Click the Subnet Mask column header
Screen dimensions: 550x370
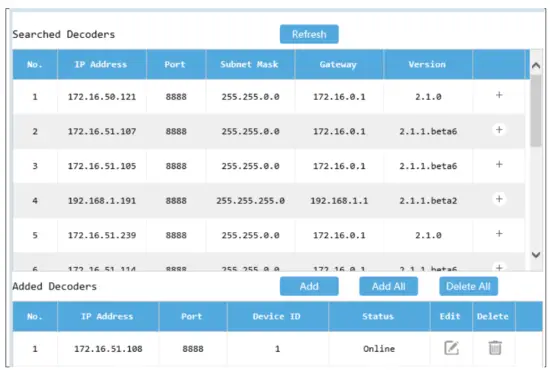250,65
